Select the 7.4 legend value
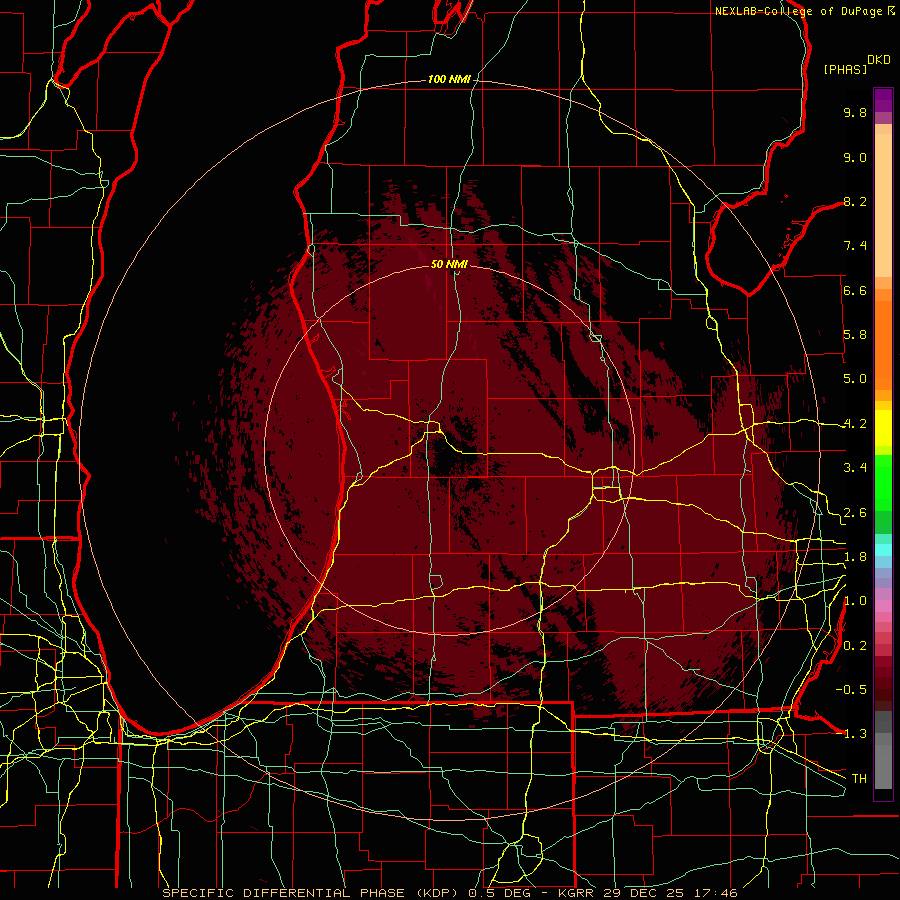Screen dimensions: 900x900 (x=855, y=246)
